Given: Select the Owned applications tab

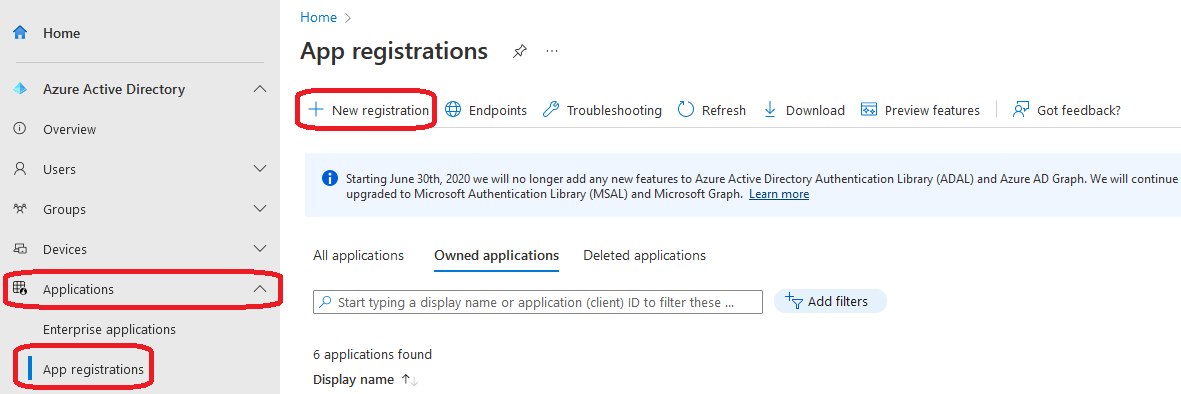Looking at the screenshot, I should (496, 255).
